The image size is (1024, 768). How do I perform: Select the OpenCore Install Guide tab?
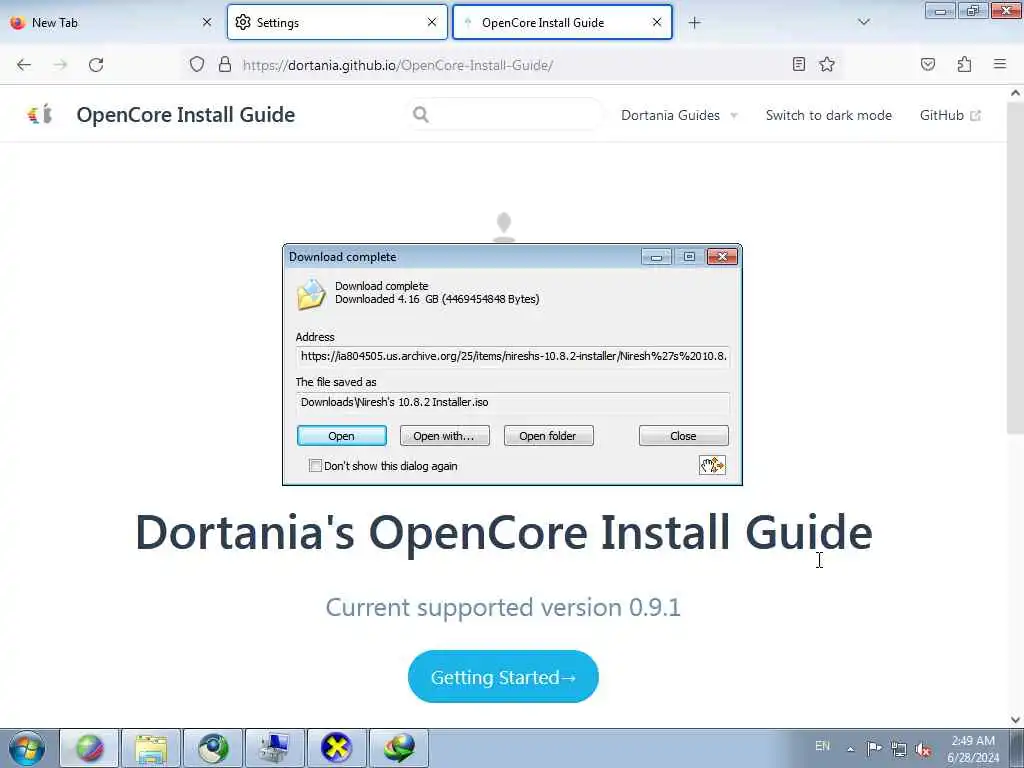pos(562,22)
